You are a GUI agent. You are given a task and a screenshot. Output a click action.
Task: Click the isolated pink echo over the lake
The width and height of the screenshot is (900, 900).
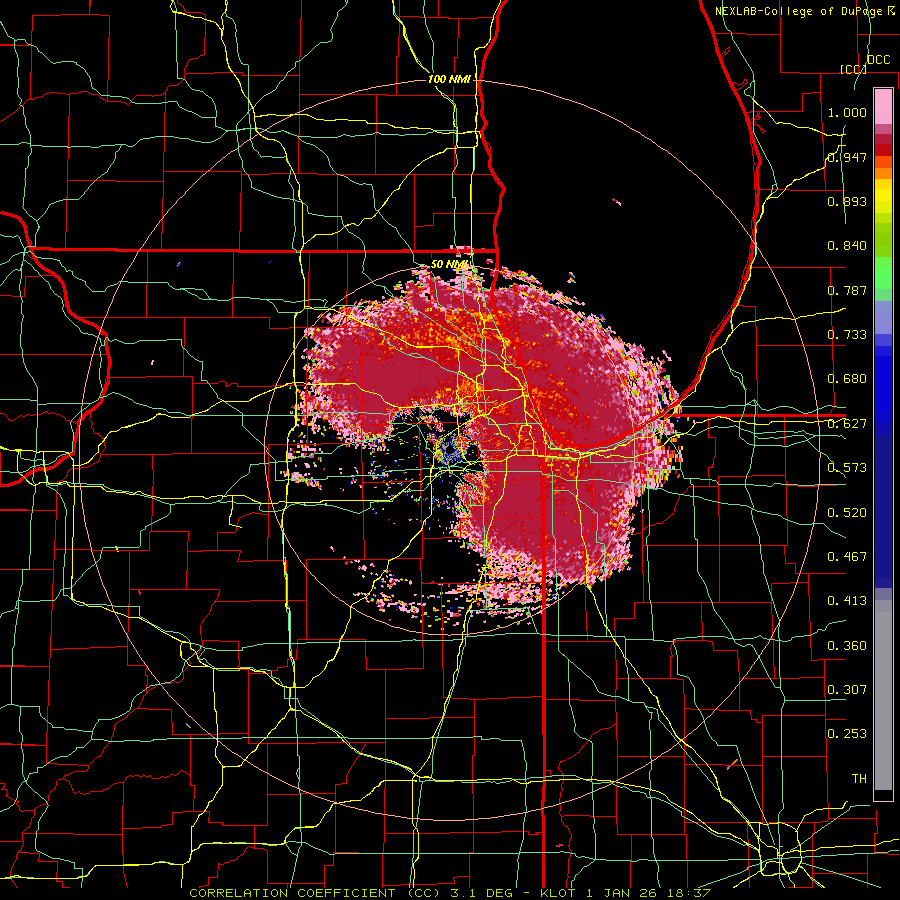pos(616,201)
